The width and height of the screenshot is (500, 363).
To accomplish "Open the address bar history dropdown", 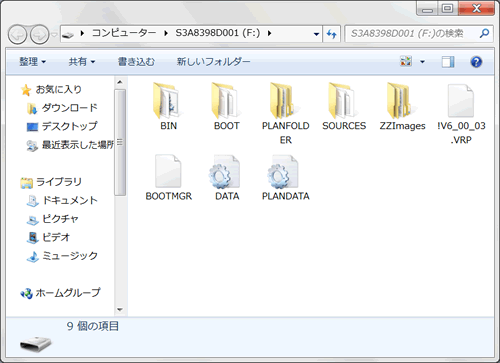I will click(316, 34).
